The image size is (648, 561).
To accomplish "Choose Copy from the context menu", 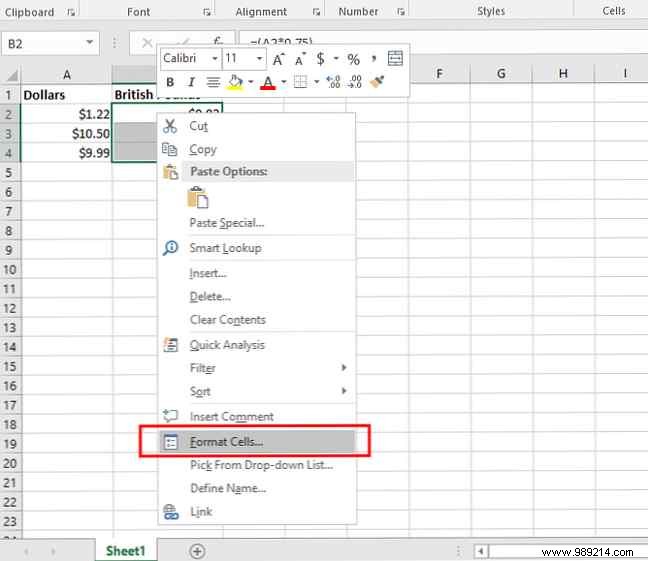I will 257,149.
